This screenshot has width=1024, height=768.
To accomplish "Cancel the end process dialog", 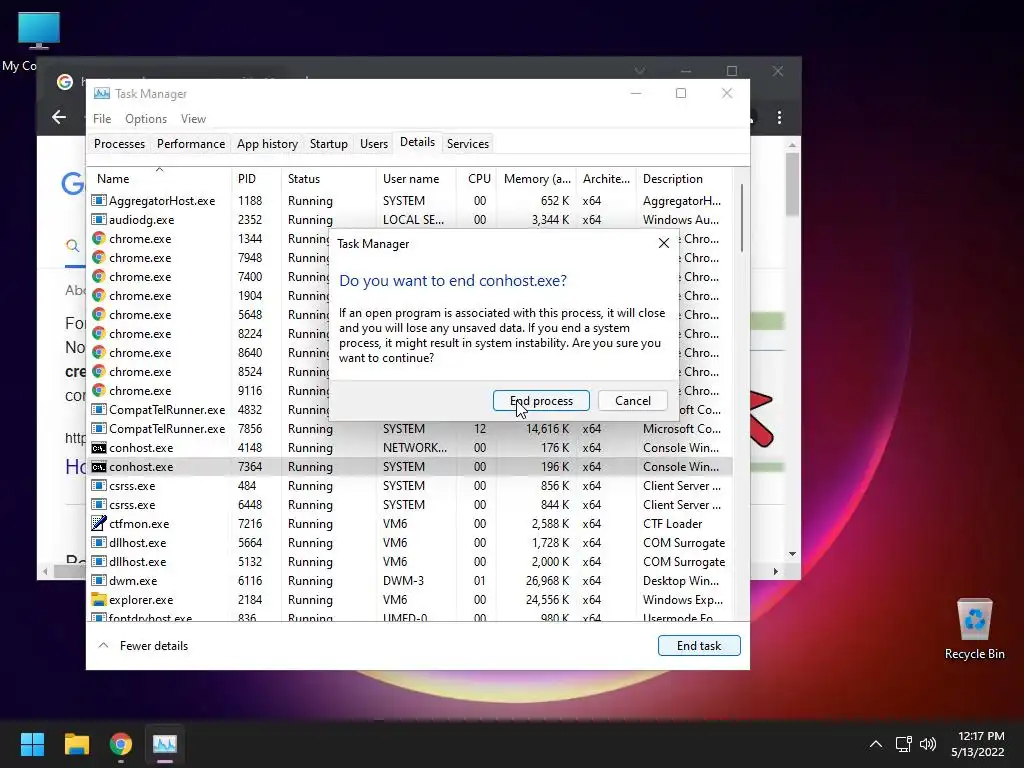I will [x=632, y=400].
